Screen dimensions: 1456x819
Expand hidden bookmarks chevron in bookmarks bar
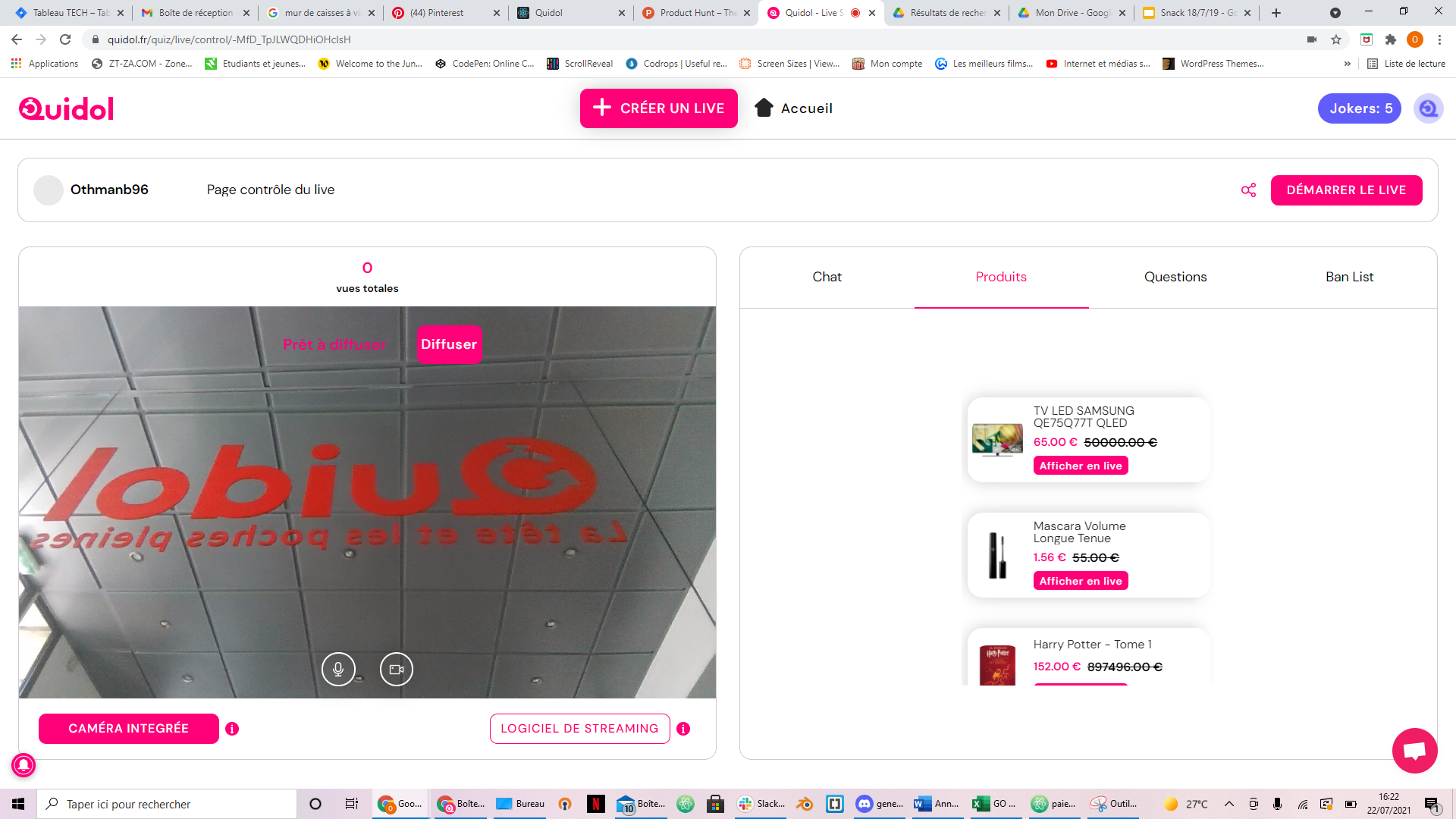(1348, 64)
